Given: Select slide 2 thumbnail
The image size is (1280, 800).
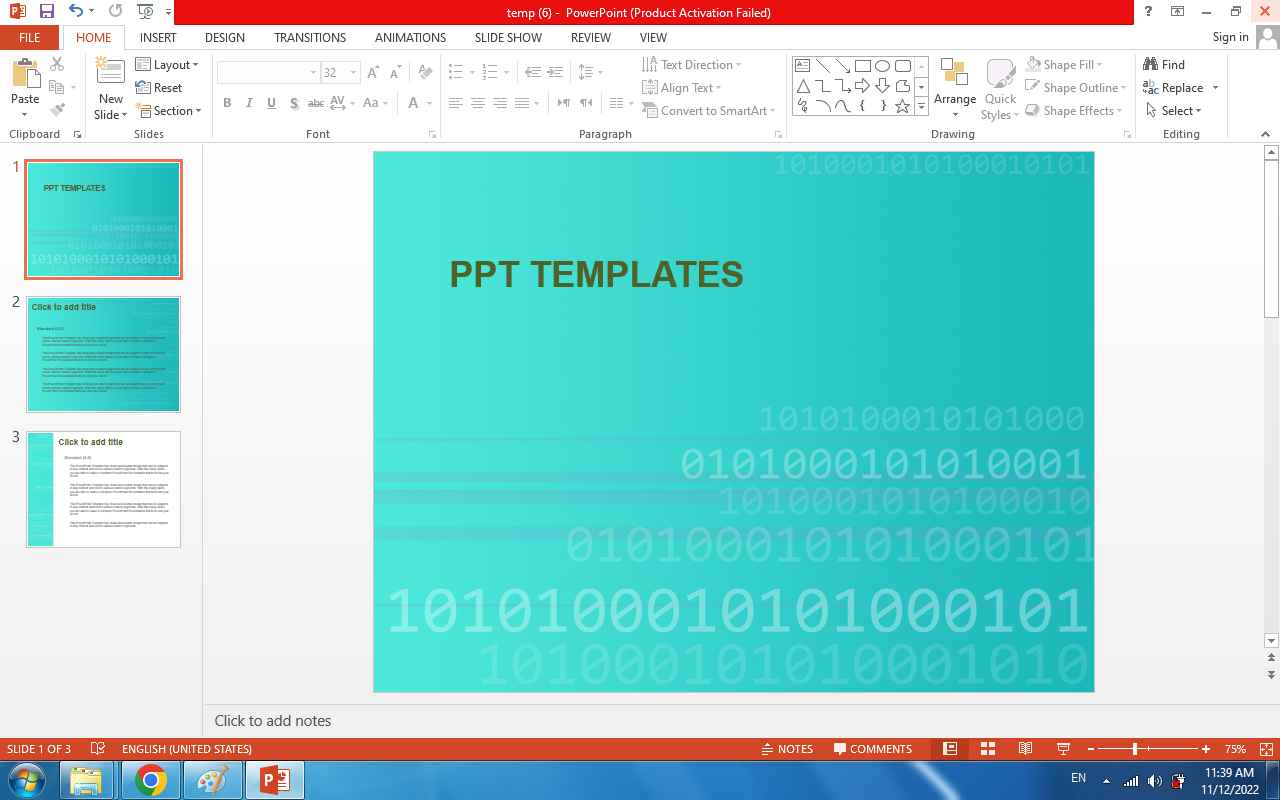Looking at the screenshot, I should (104, 354).
